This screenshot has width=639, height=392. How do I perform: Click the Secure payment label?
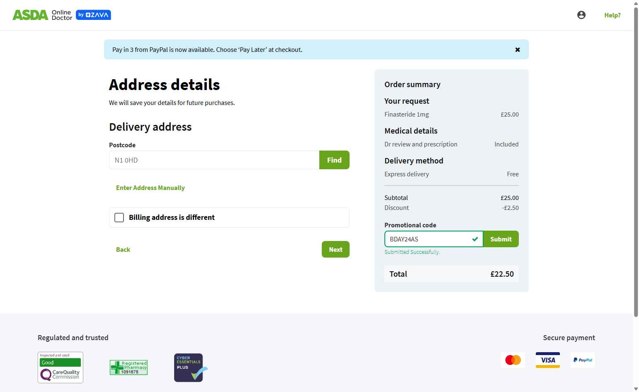569,338
